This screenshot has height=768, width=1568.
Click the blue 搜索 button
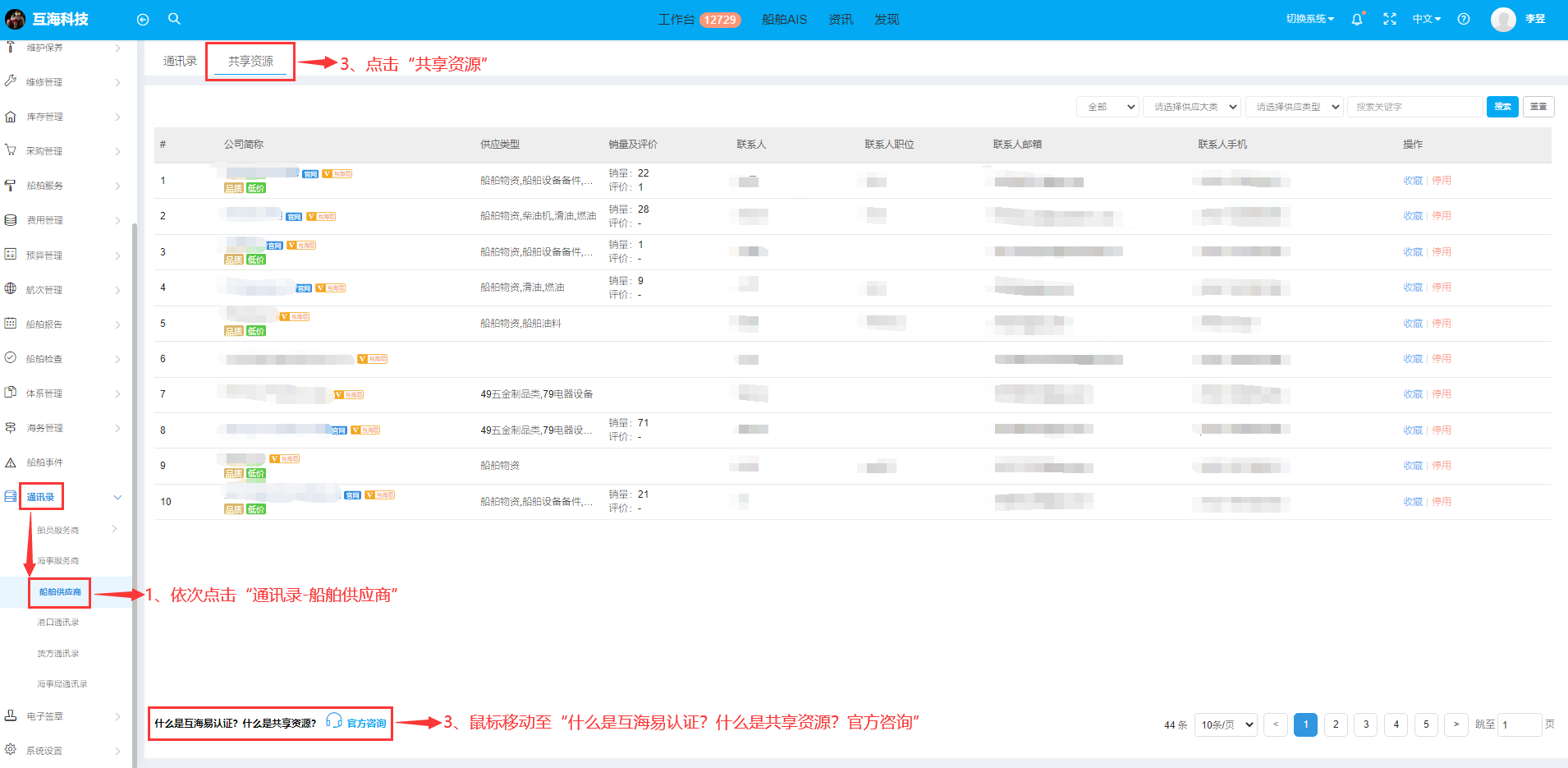click(1502, 107)
